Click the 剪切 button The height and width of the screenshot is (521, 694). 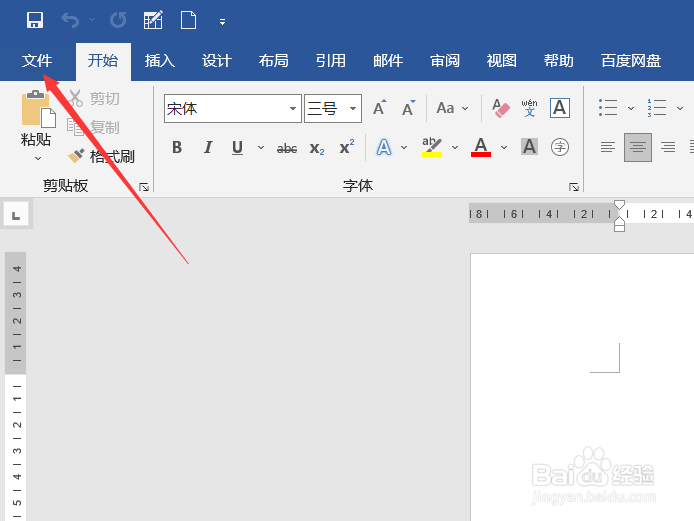click(x=94, y=98)
